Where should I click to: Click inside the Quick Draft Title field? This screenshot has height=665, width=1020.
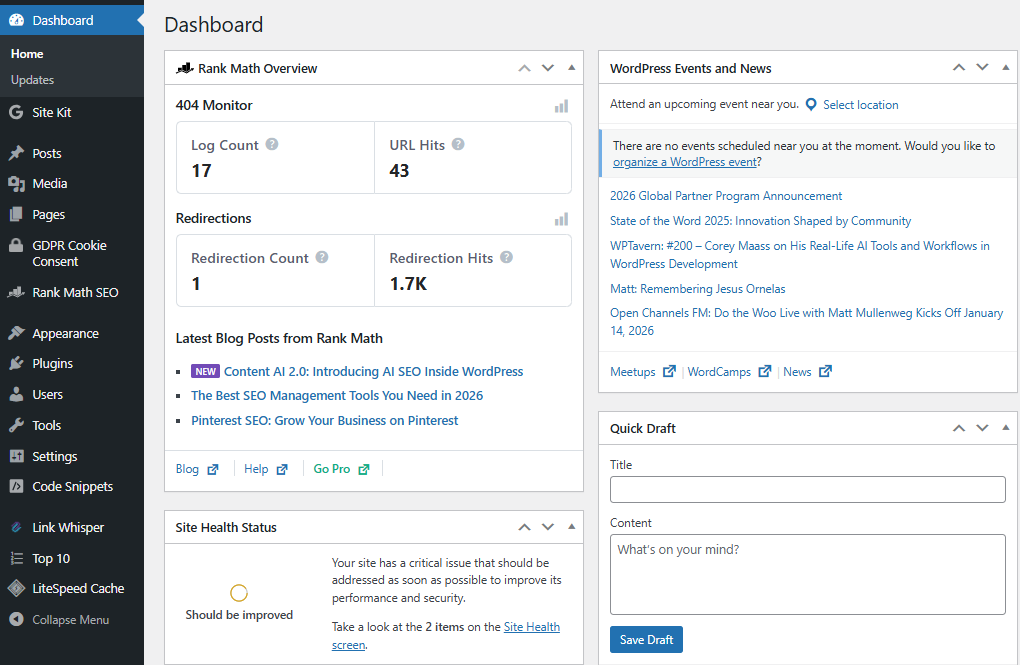coord(806,489)
